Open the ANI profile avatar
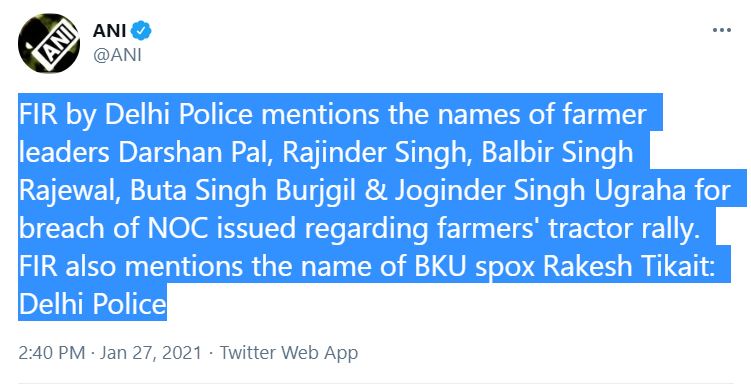The height and width of the screenshot is (387, 751). click(x=48, y=43)
